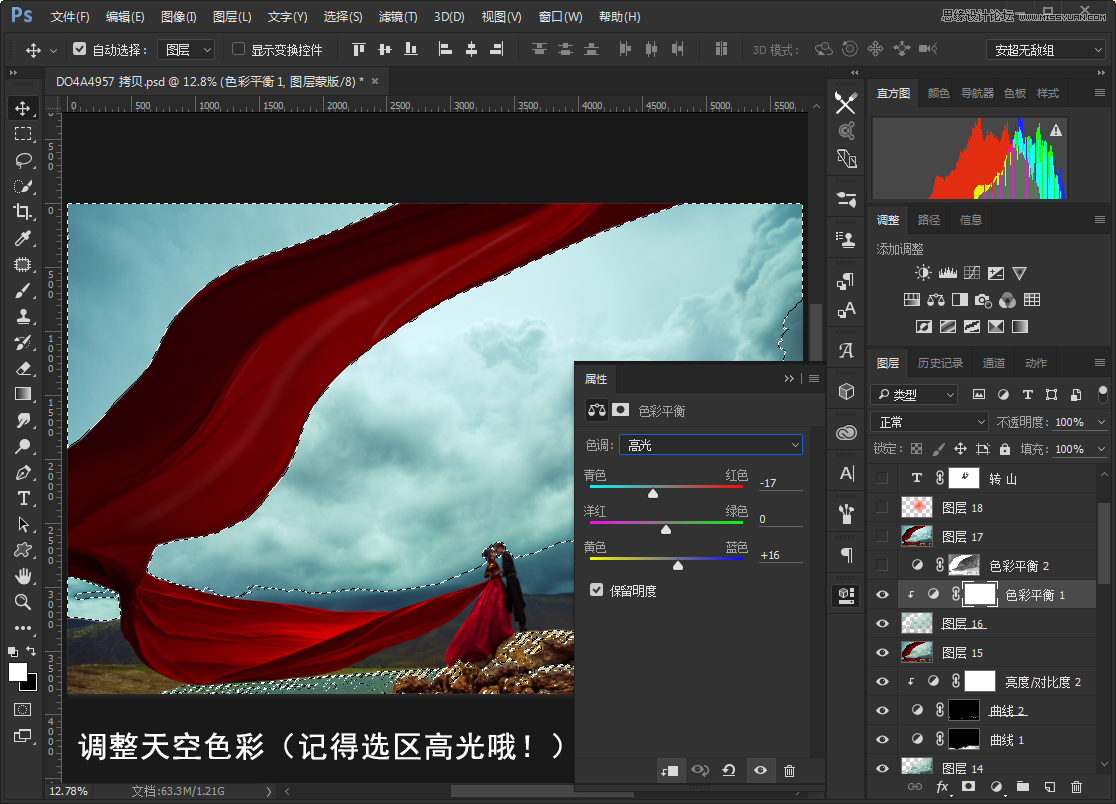Select the Eyedropper tool
This screenshot has height=804, width=1116.
[x=23, y=238]
